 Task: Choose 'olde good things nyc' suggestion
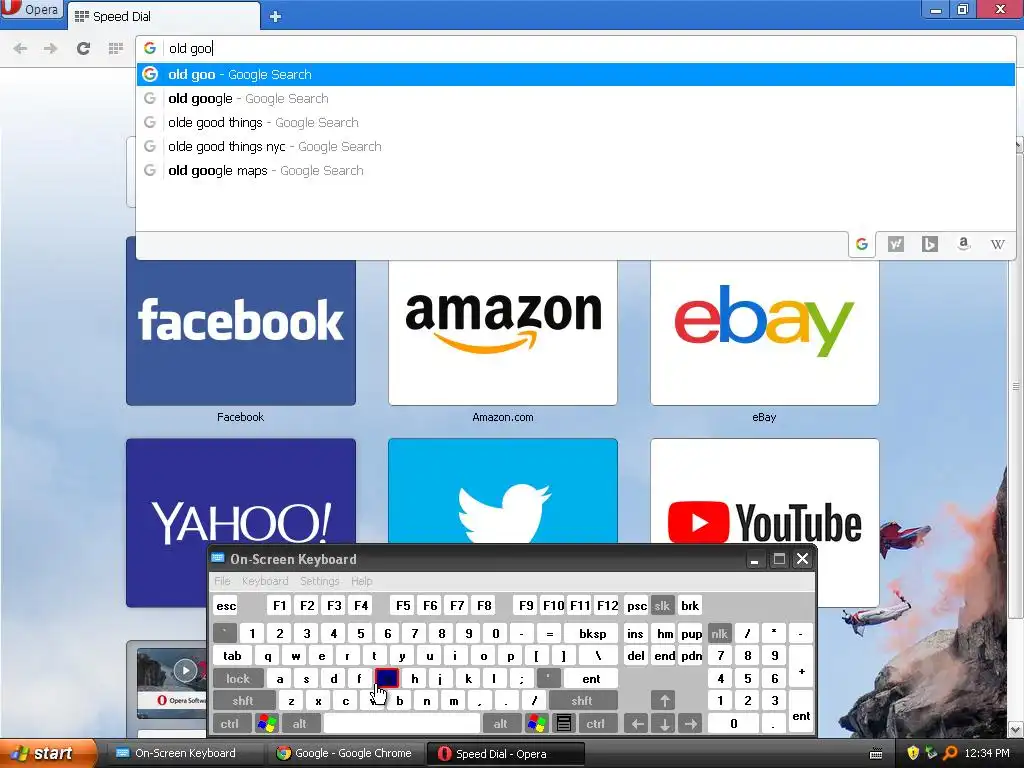[x=575, y=147]
